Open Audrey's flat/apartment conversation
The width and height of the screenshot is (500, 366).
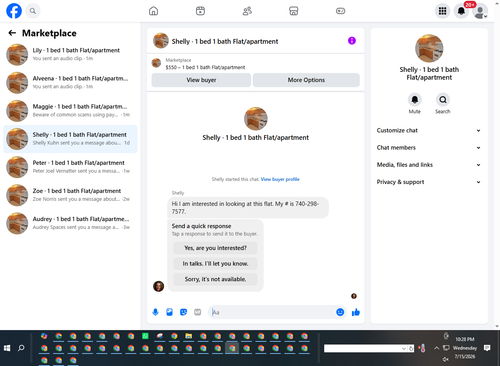(70, 223)
